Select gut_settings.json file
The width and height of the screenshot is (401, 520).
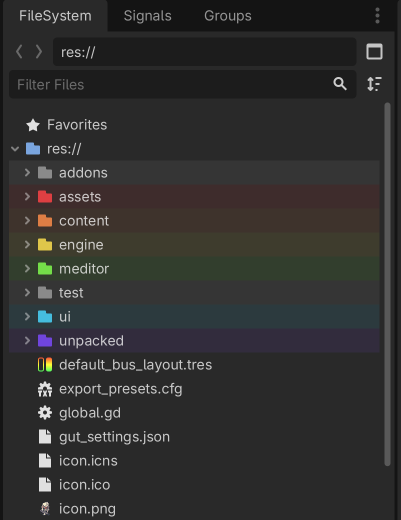pos(114,437)
